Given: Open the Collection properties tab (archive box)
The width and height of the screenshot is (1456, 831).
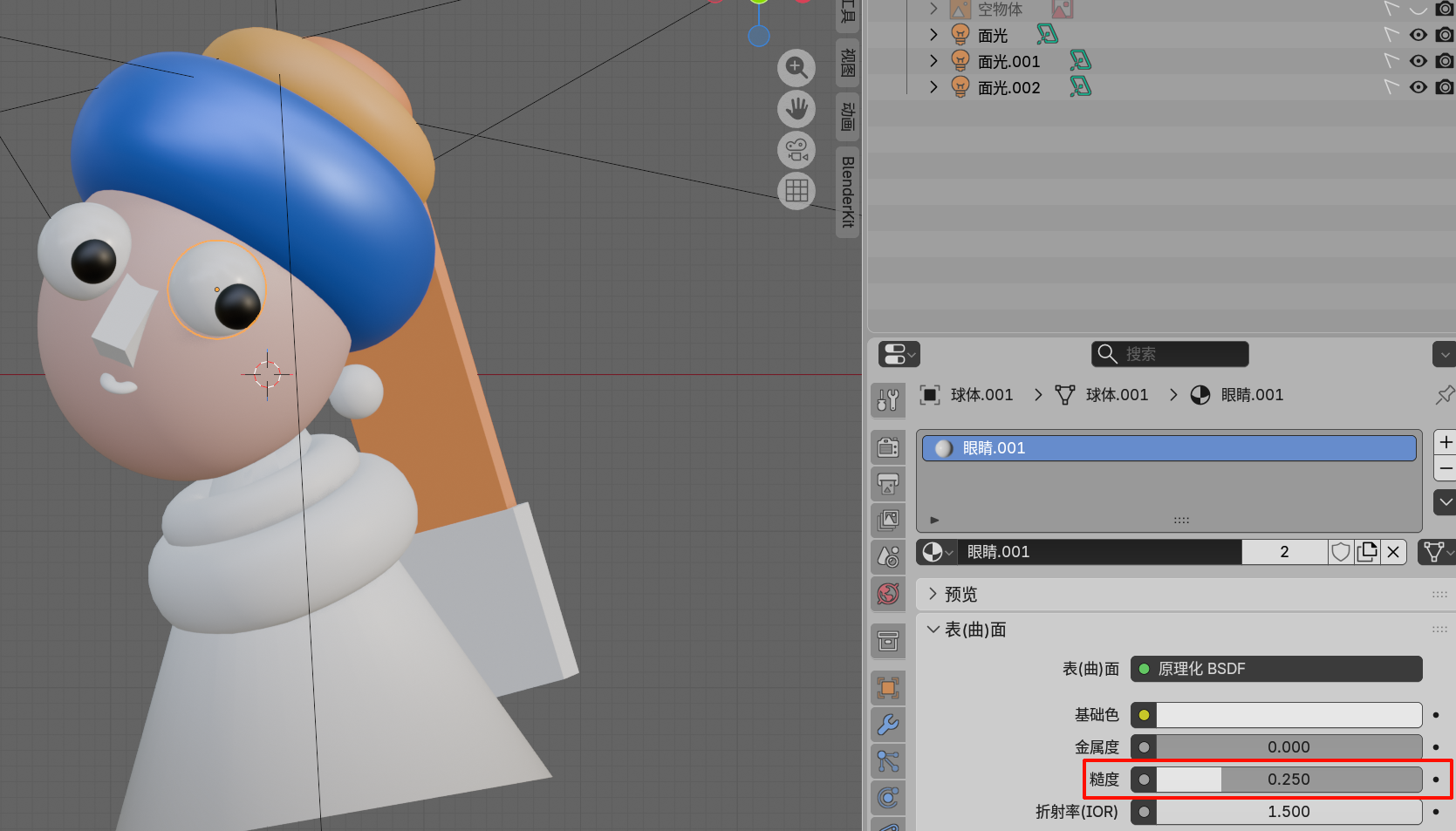Looking at the screenshot, I should [888, 641].
